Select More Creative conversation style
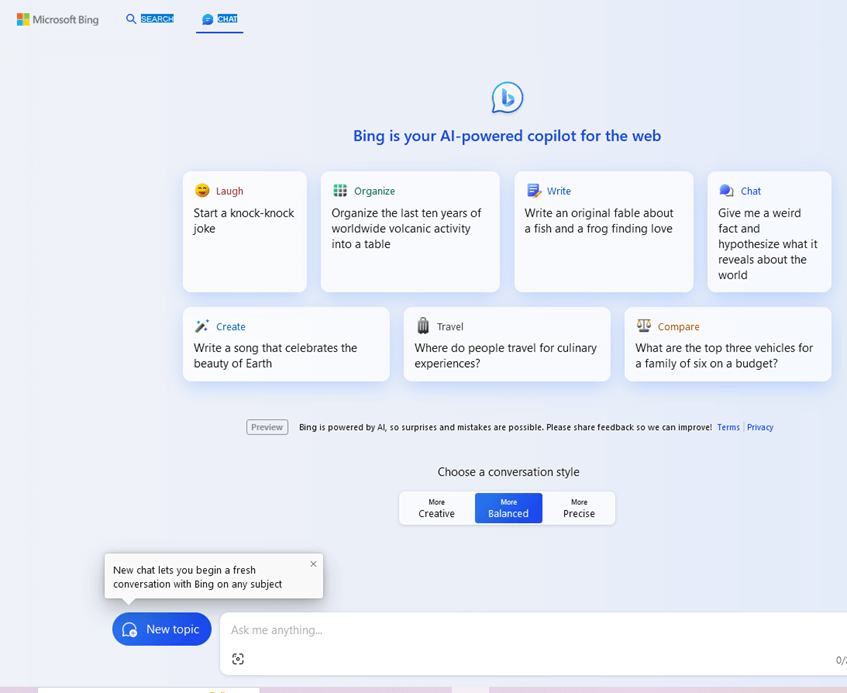Image resolution: width=847 pixels, height=693 pixels. point(436,508)
